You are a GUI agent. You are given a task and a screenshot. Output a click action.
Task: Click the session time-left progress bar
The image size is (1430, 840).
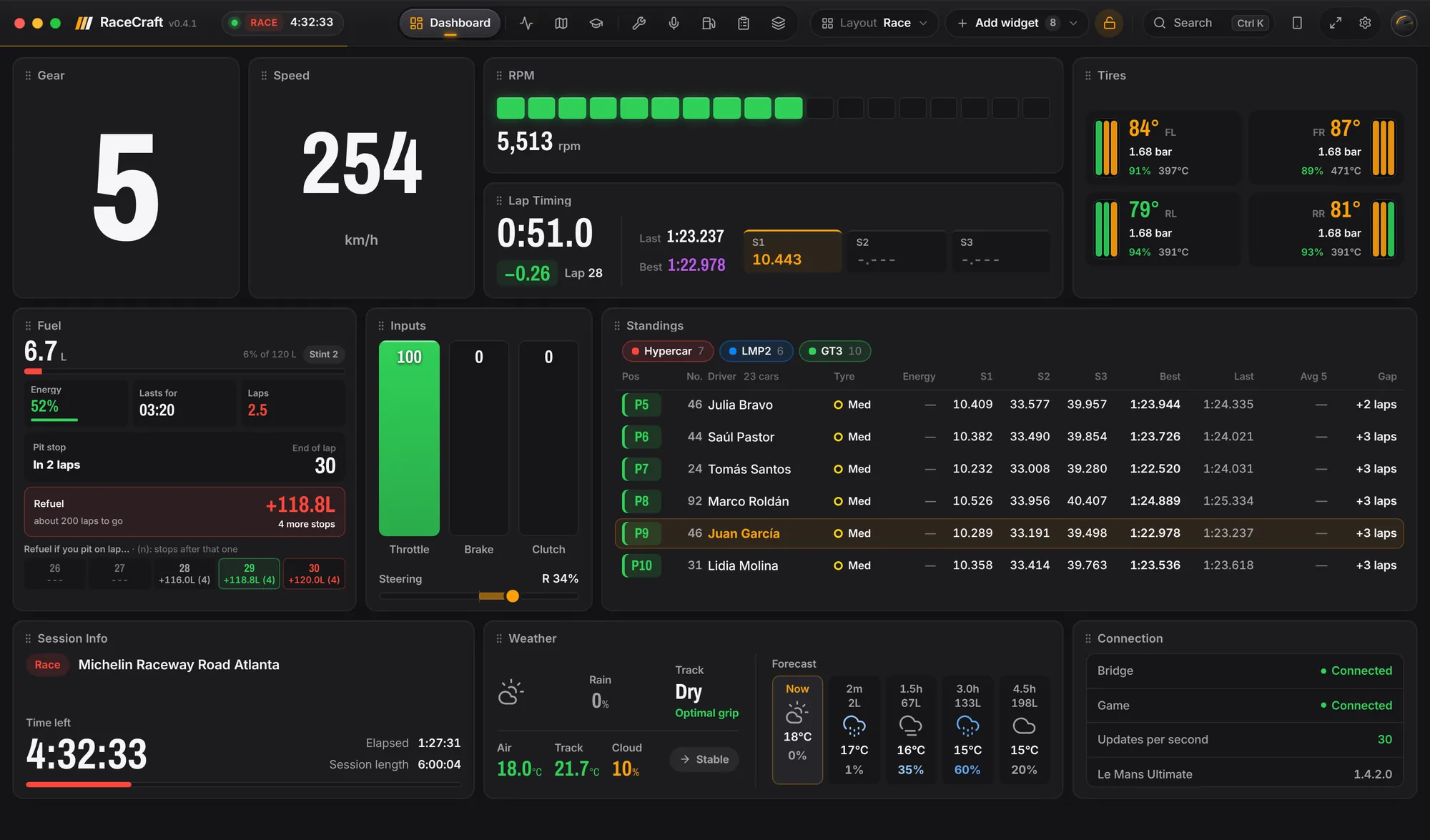243,784
